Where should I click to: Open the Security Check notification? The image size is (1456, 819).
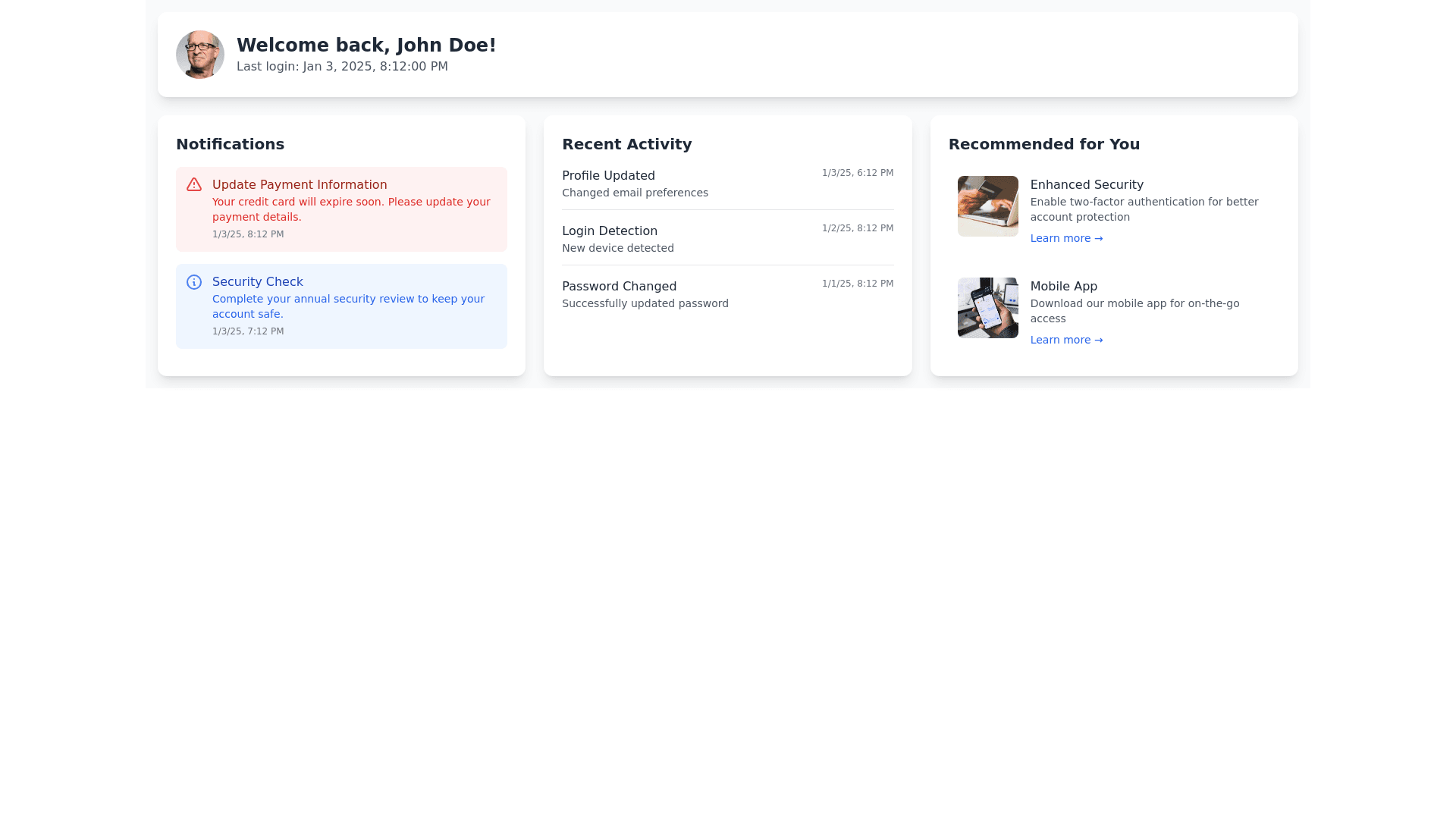click(x=258, y=282)
